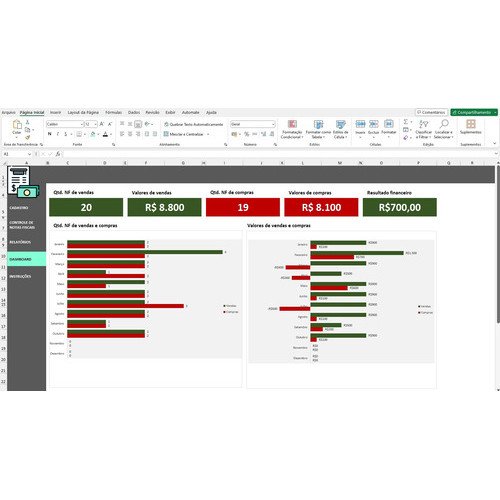Click the Increase Indent icon

[x=155, y=134]
